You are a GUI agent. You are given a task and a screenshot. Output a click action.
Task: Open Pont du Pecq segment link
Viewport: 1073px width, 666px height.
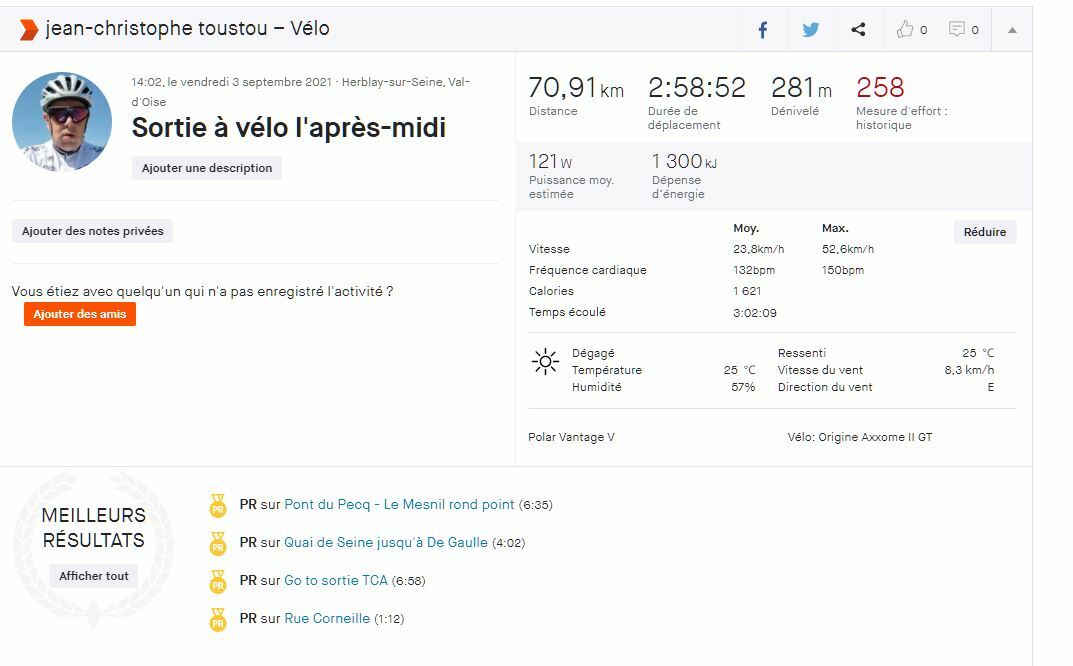399,505
